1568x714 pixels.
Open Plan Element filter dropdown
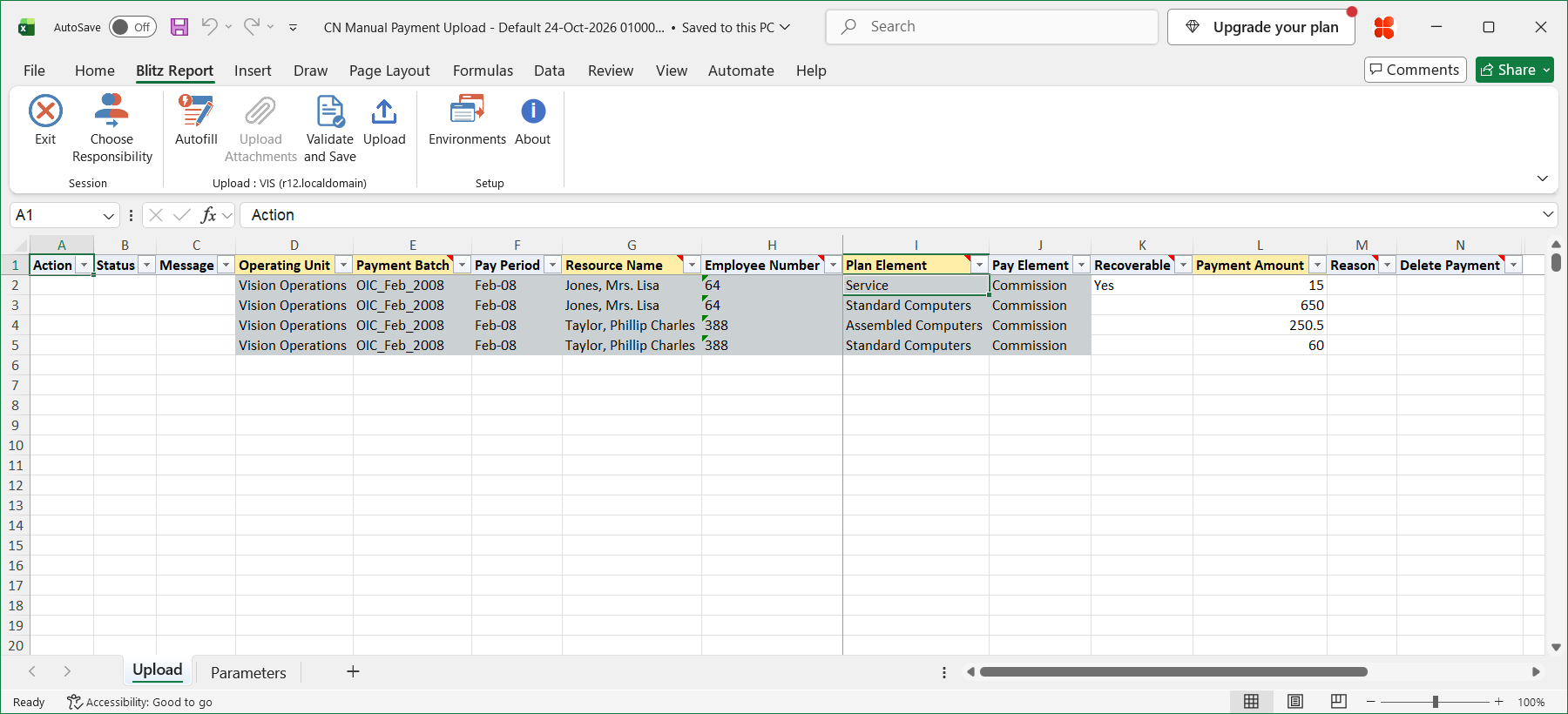979,265
